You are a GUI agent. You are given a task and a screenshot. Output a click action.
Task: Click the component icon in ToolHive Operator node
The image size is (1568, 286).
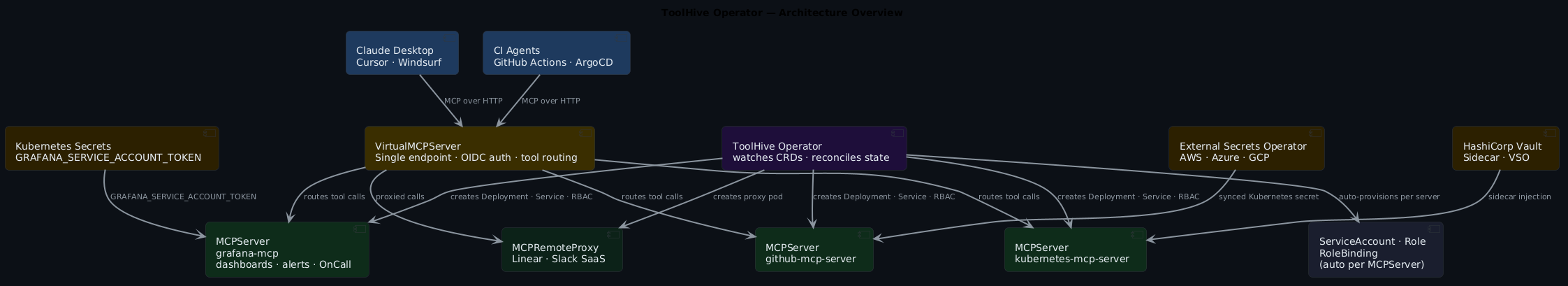897,133
